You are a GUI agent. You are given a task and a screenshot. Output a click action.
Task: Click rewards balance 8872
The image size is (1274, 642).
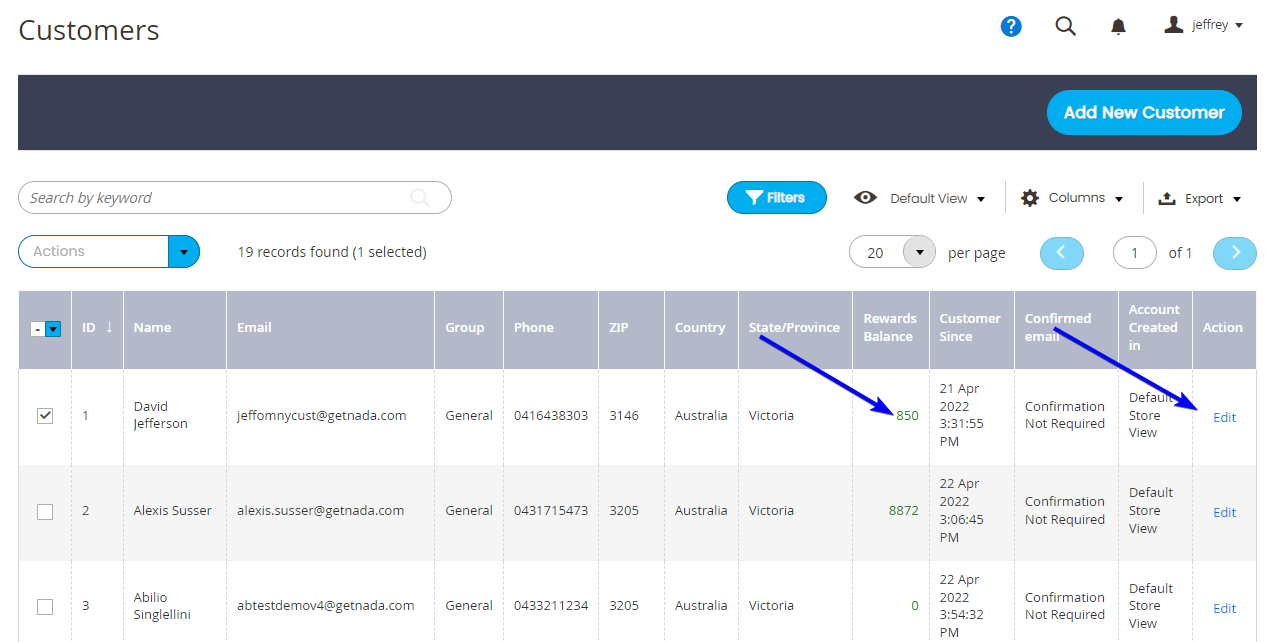click(x=903, y=510)
